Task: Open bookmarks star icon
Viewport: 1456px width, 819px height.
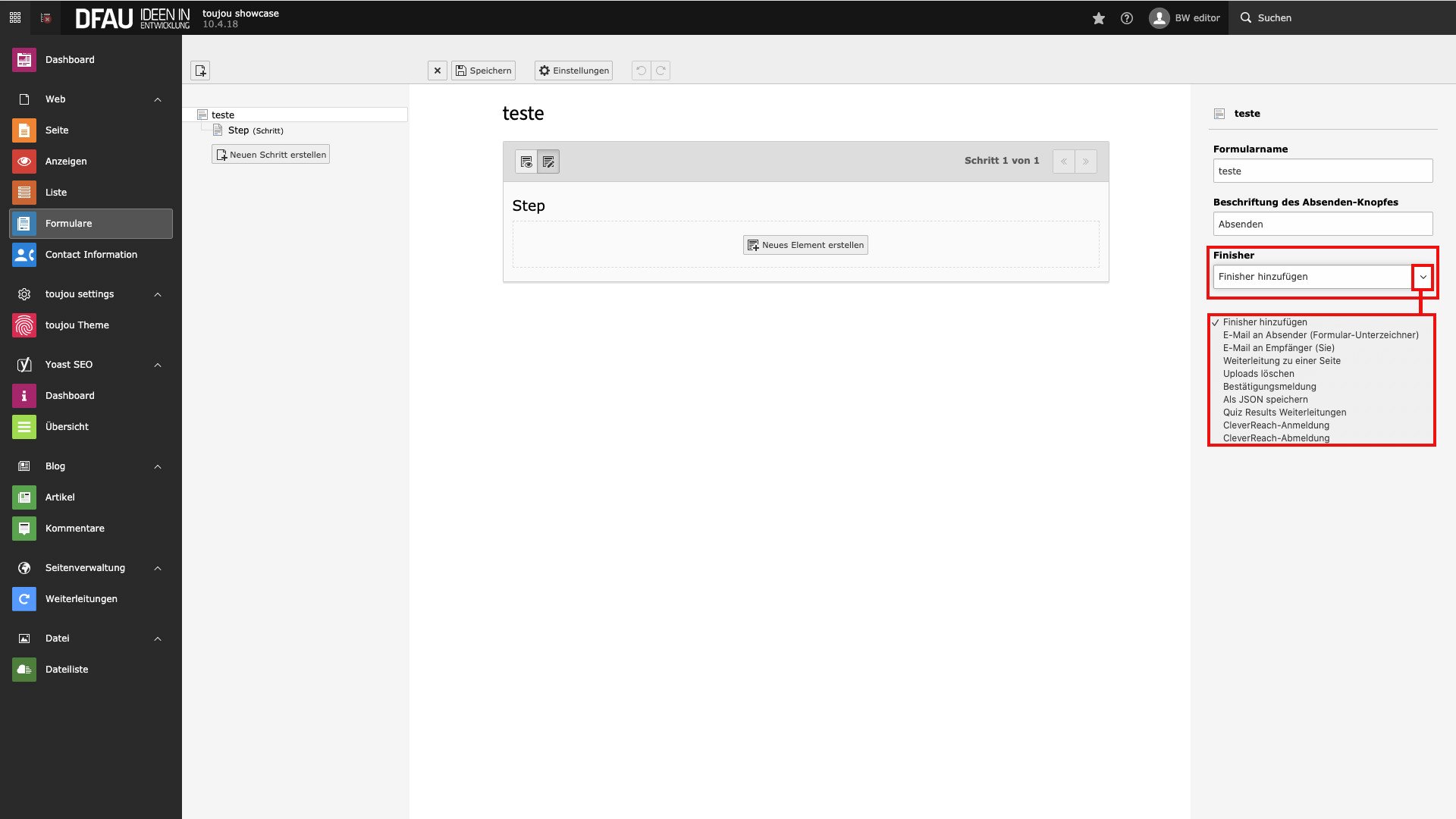Action: click(1098, 18)
